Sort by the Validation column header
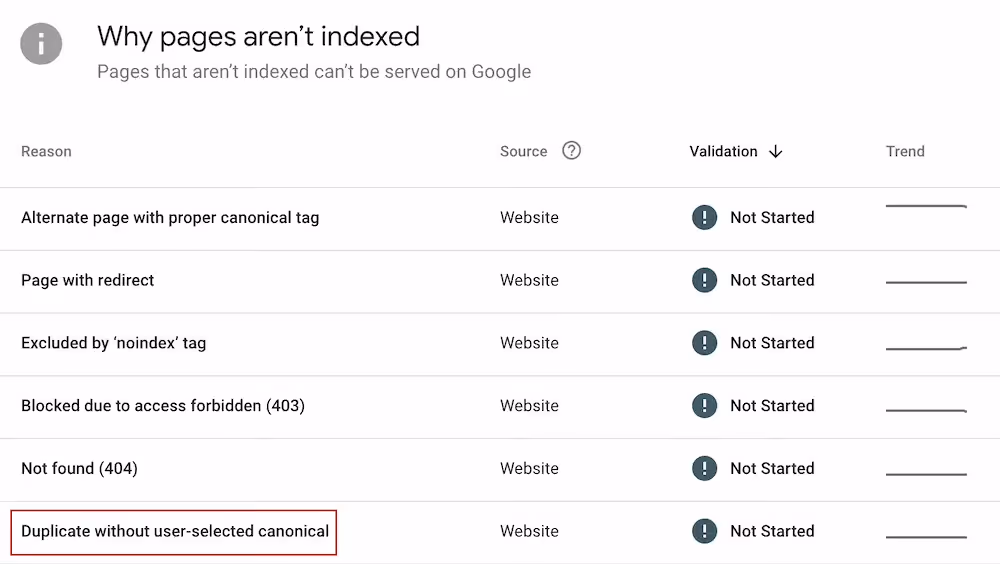1000x564 pixels. pyautogui.click(x=723, y=152)
